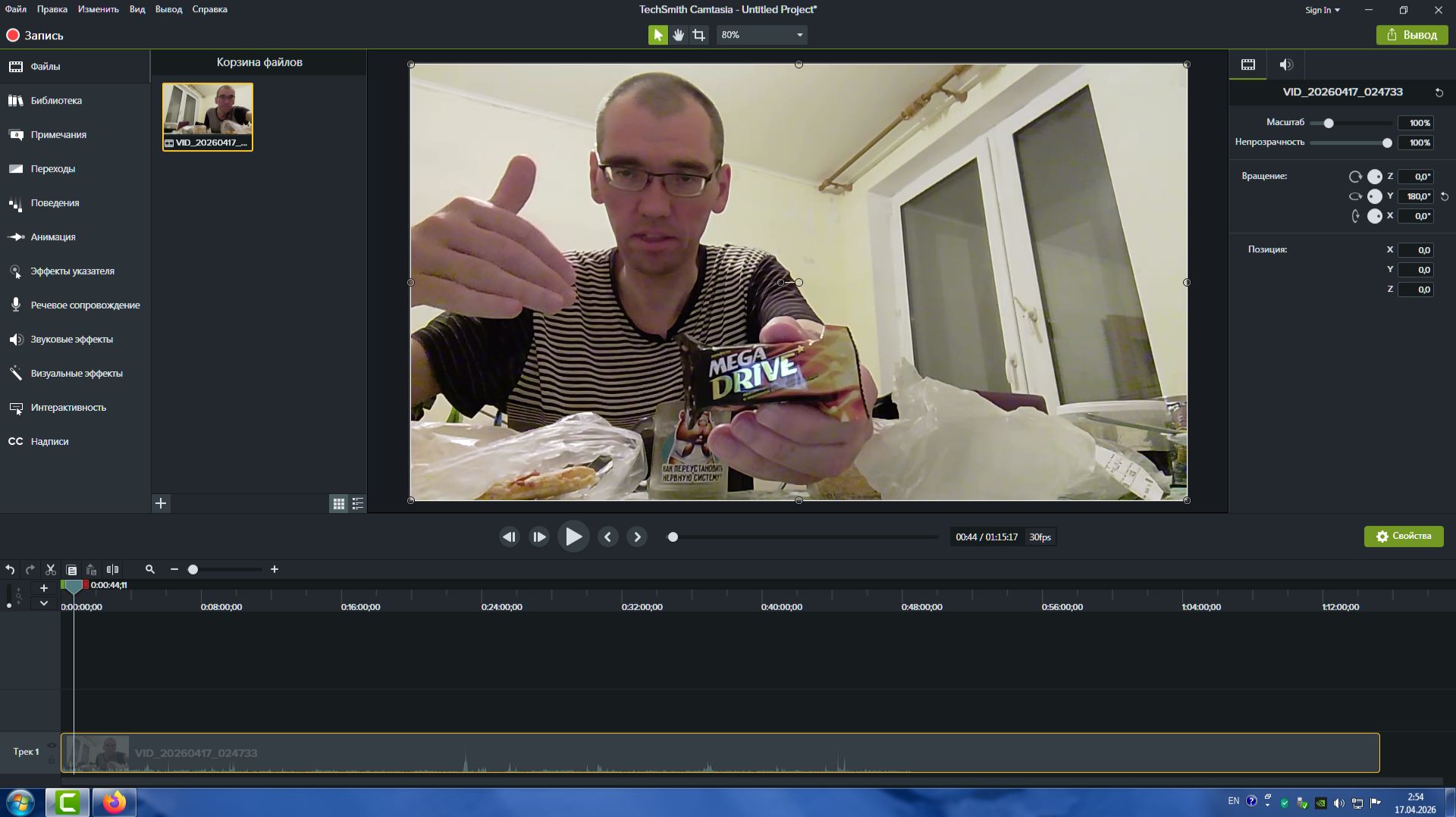Open the Изменить menu

[x=99, y=9]
